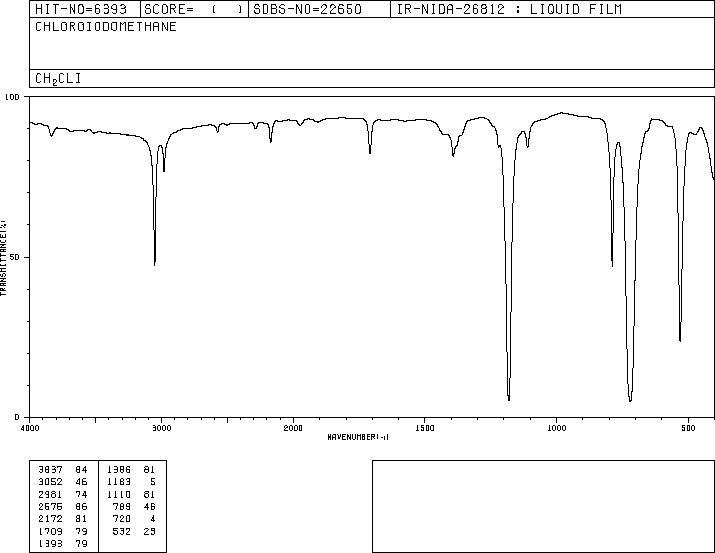Select peak value 3837 in table

coord(51,470)
